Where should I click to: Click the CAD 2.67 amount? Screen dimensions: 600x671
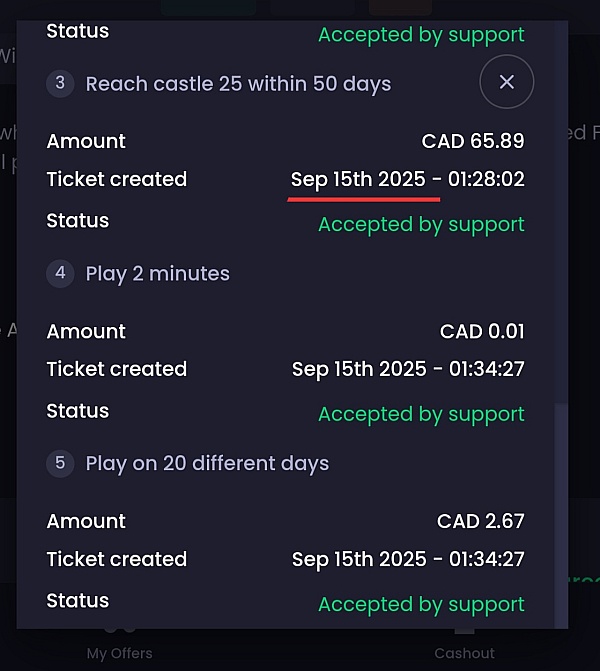(x=481, y=521)
